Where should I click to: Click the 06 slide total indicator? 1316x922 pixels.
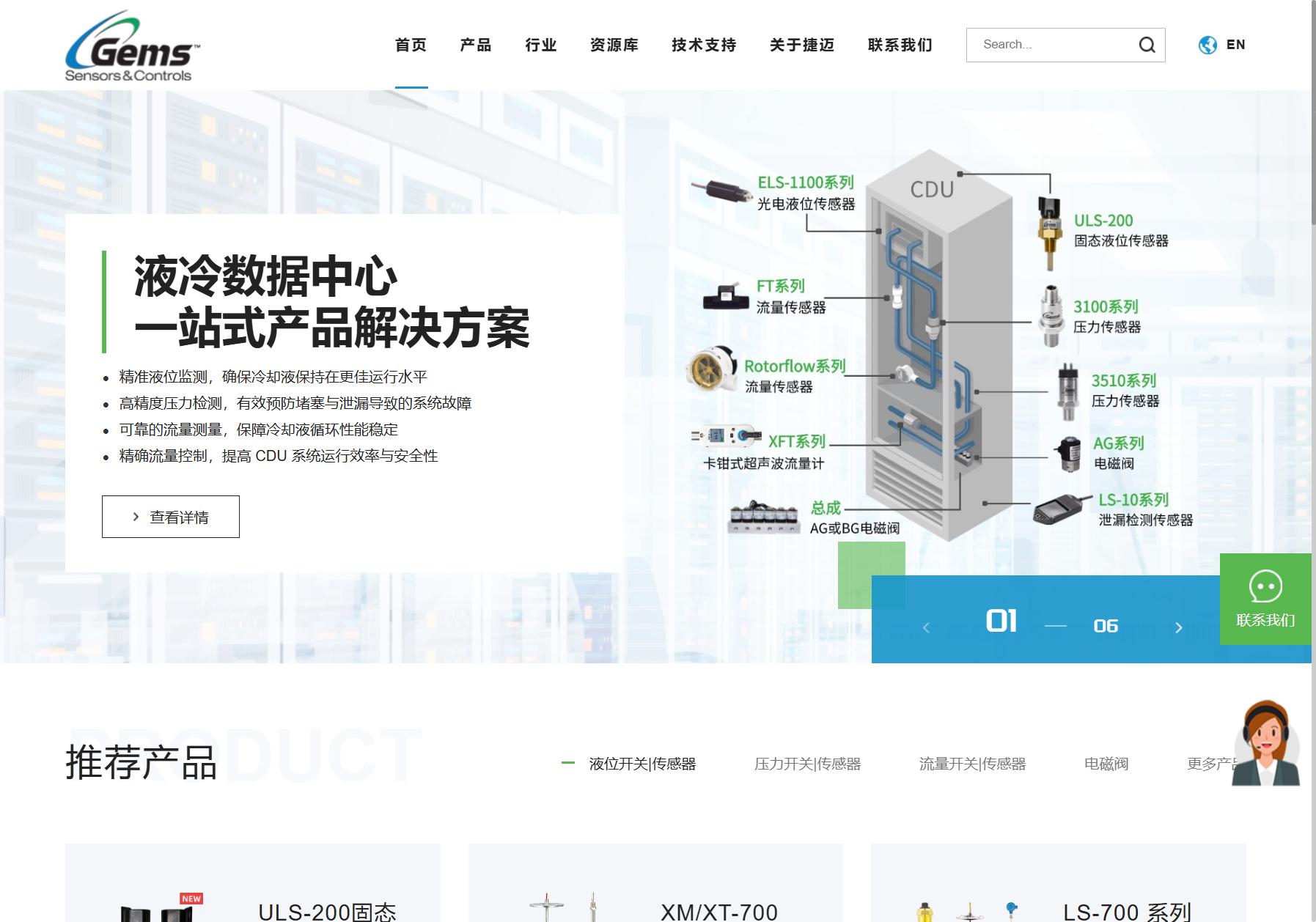tap(1106, 626)
